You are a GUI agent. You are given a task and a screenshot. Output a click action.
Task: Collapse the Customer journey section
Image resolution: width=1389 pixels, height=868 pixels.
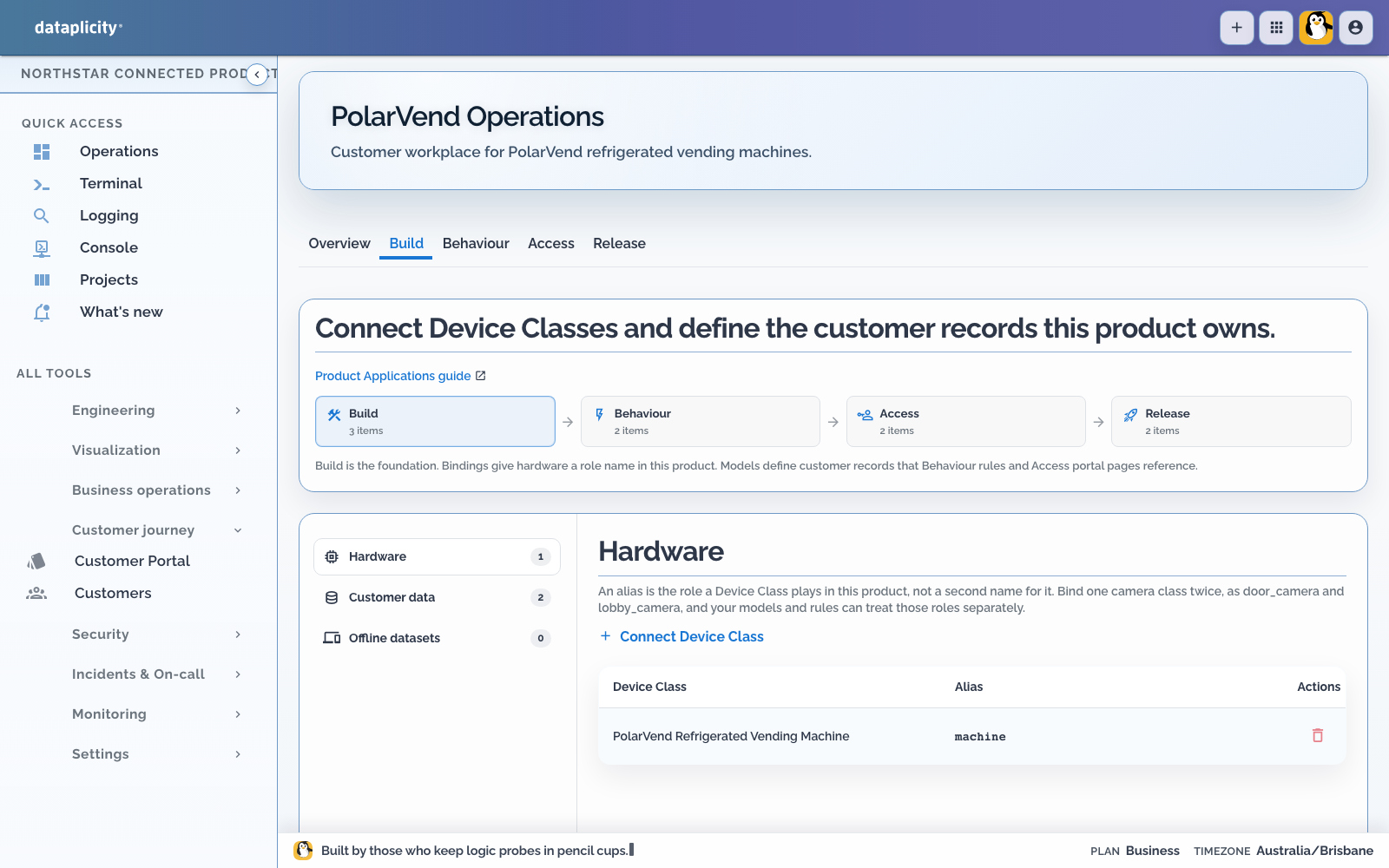156,530
